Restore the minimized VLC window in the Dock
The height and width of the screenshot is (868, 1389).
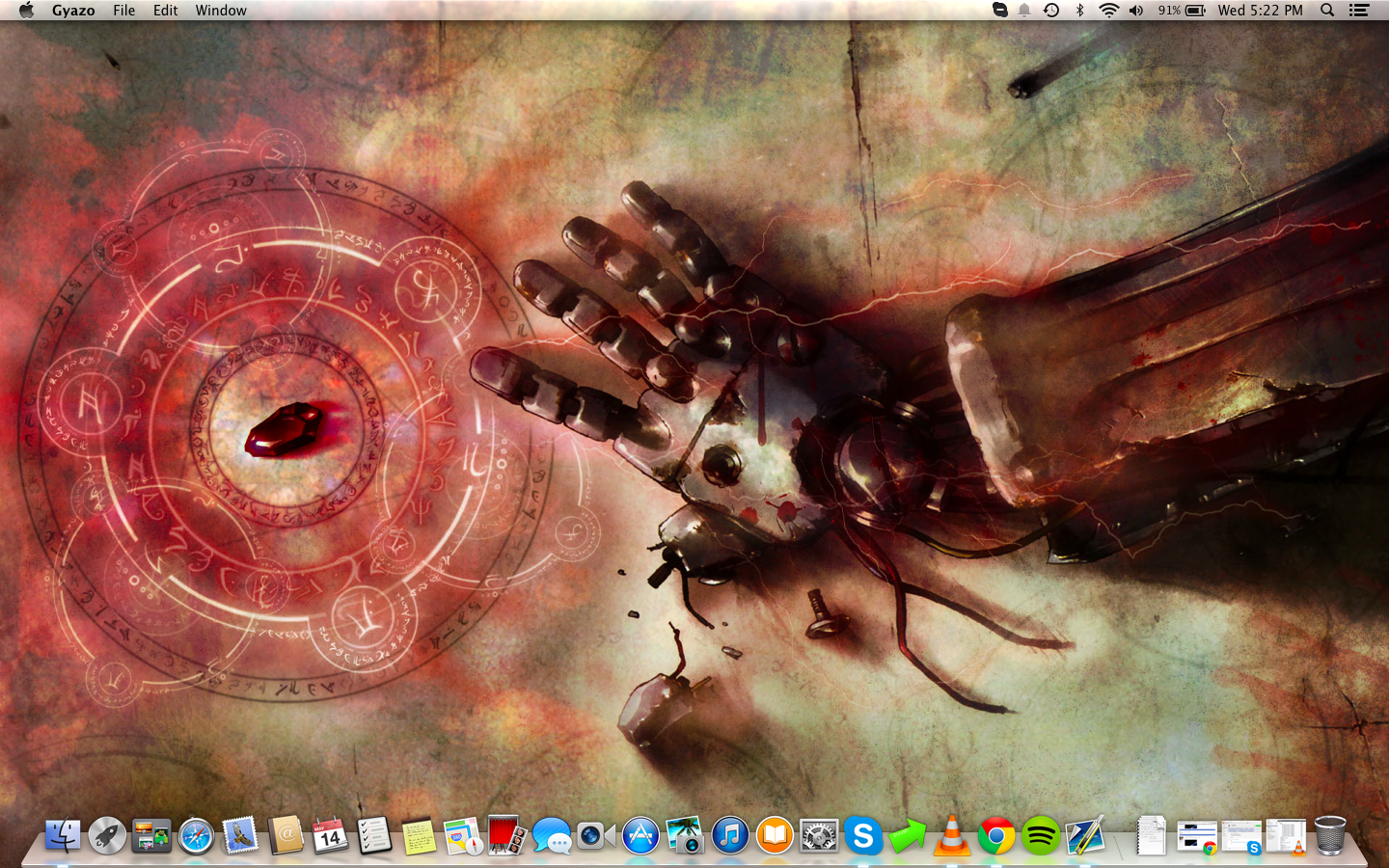pos(1286,837)
